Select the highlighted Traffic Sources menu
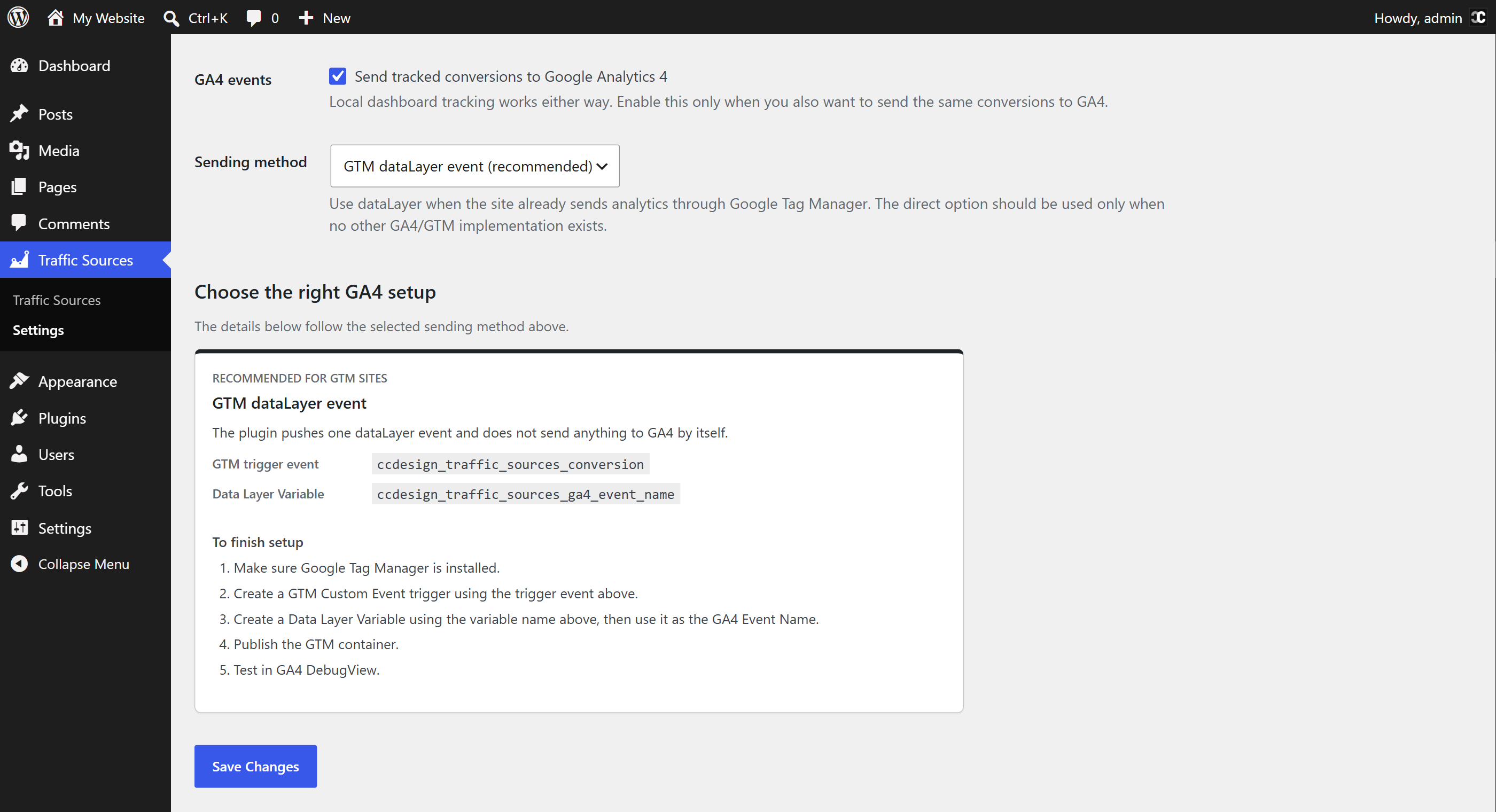Screen dimensions: 1496x812 coord(85,260)
